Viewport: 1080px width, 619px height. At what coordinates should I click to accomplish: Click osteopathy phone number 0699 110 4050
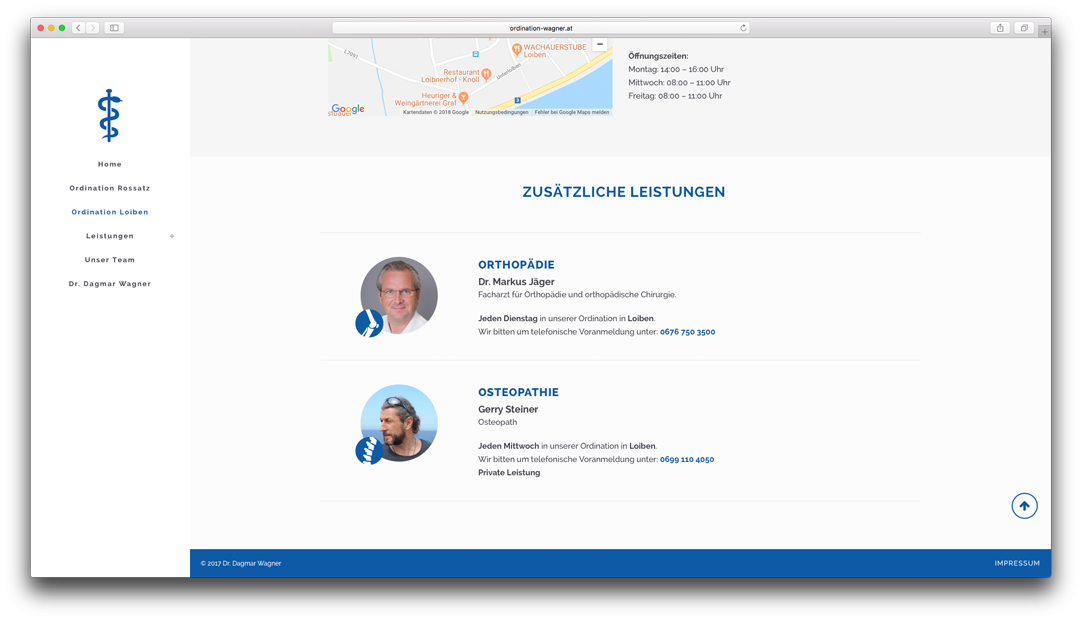click(687, 460)
